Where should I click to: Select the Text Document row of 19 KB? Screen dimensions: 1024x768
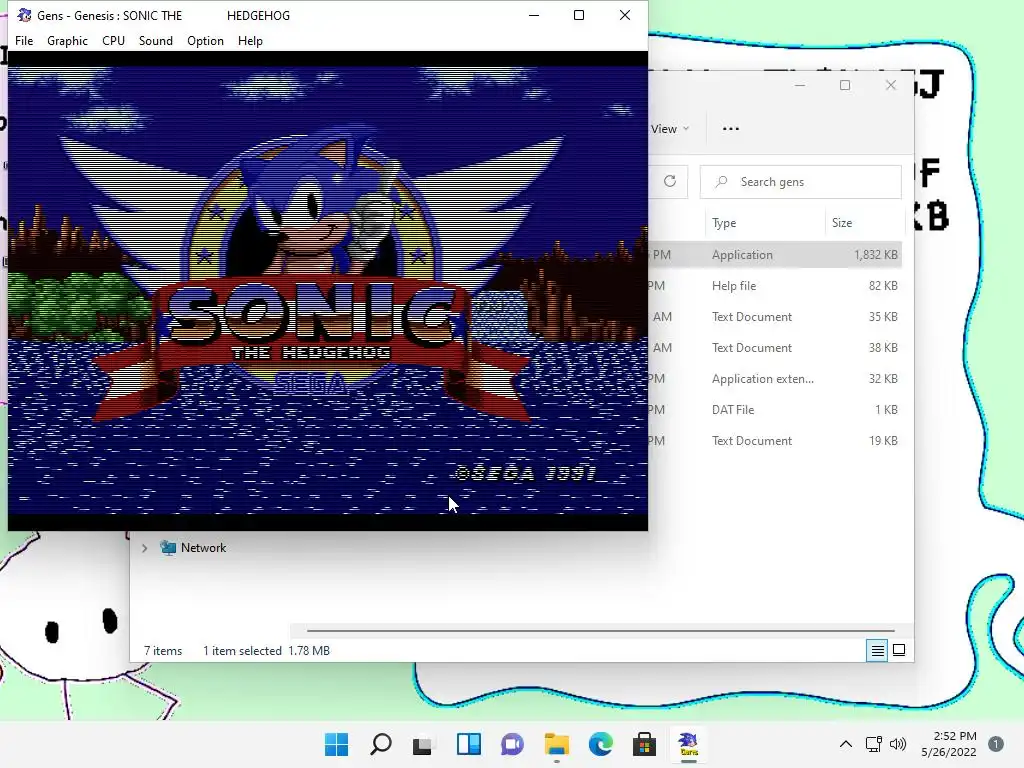pos(775,441)
